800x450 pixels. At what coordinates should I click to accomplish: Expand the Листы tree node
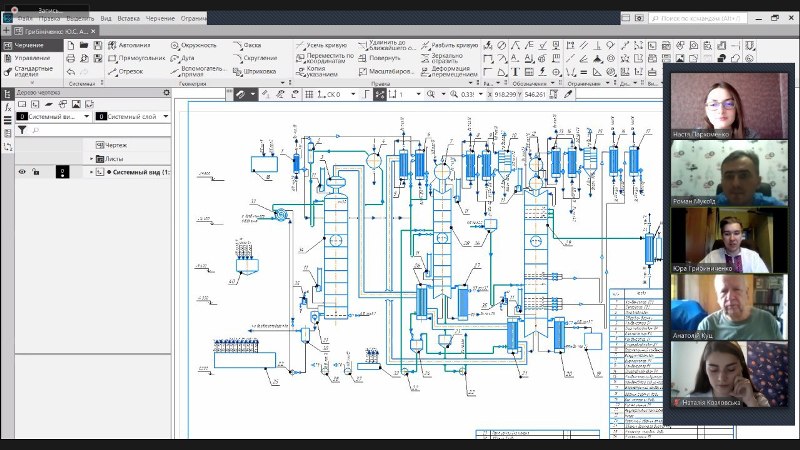pos(91,158)
